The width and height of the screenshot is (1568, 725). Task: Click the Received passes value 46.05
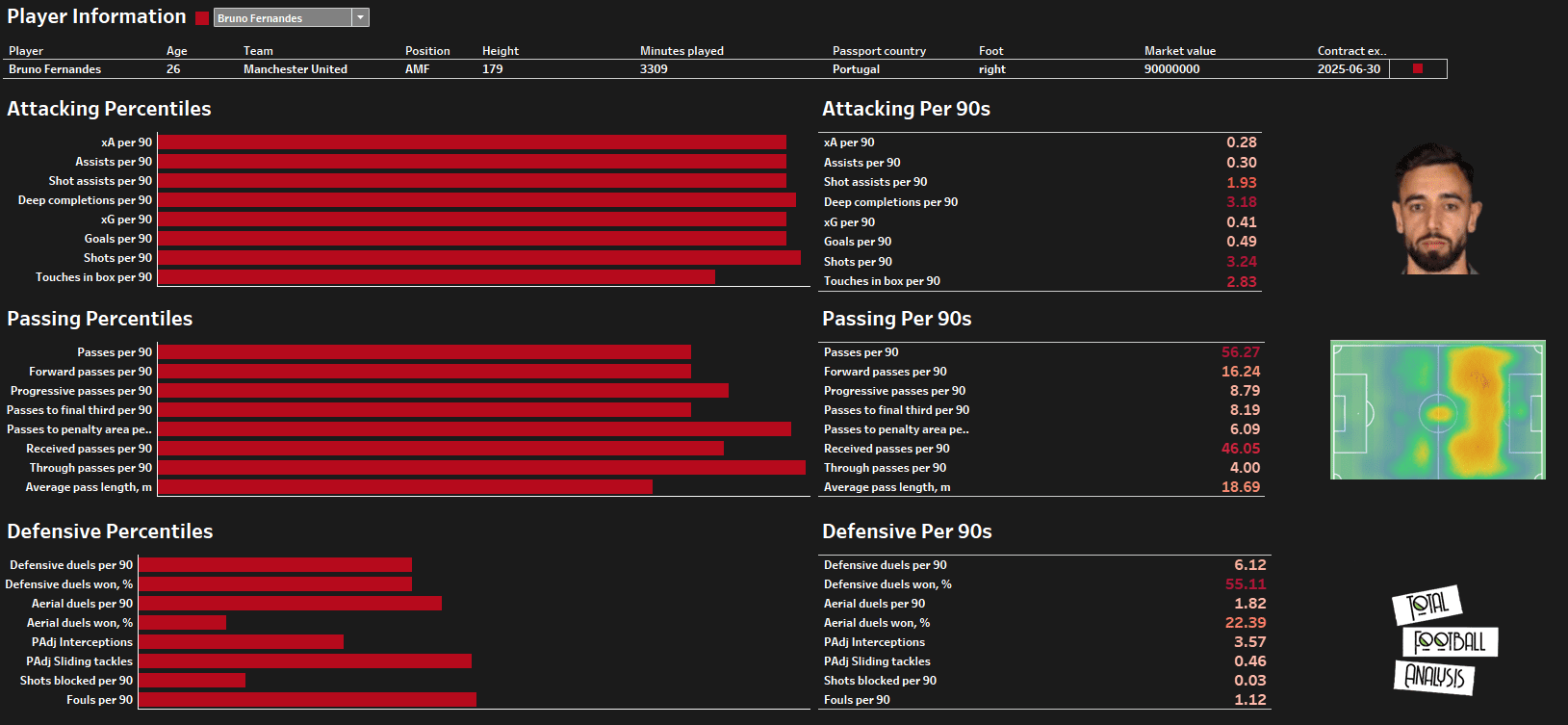click(x=1241, y=449)
